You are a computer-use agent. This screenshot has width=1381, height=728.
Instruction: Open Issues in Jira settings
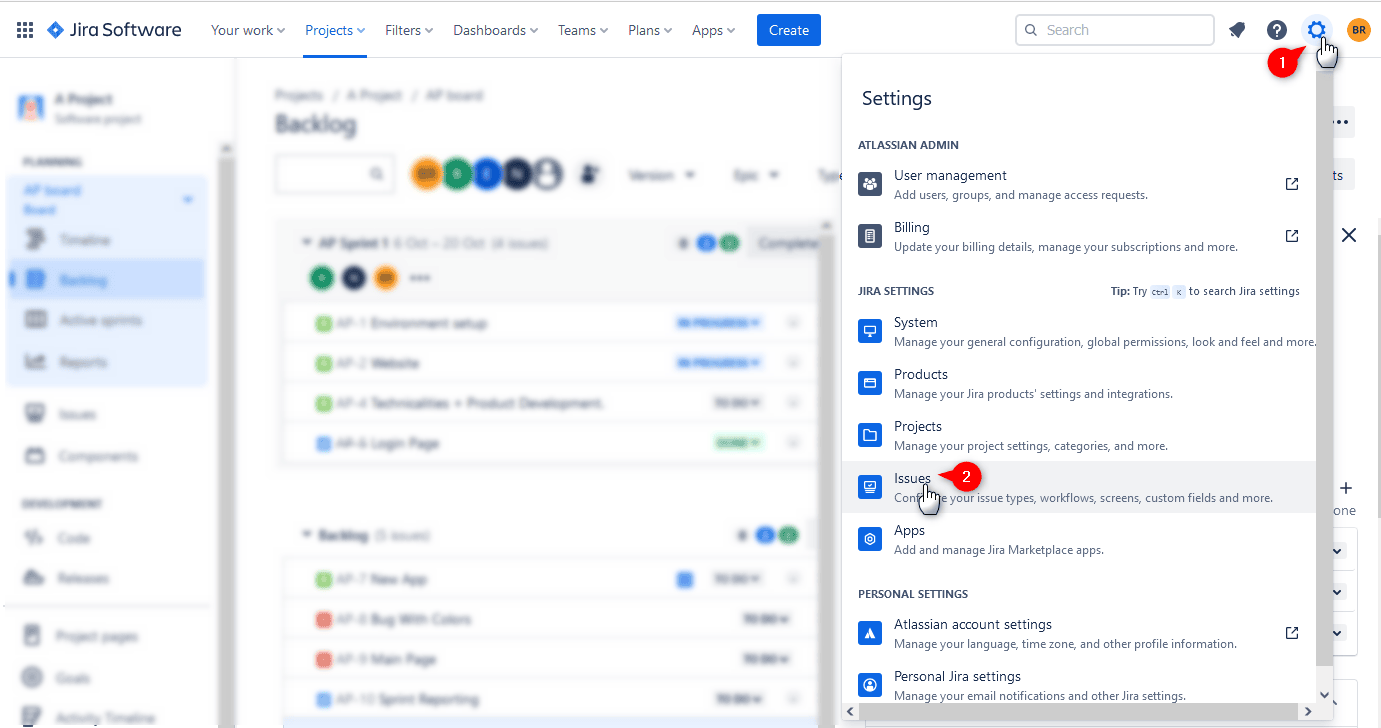pyautogui.click(x=1079, y=487)
